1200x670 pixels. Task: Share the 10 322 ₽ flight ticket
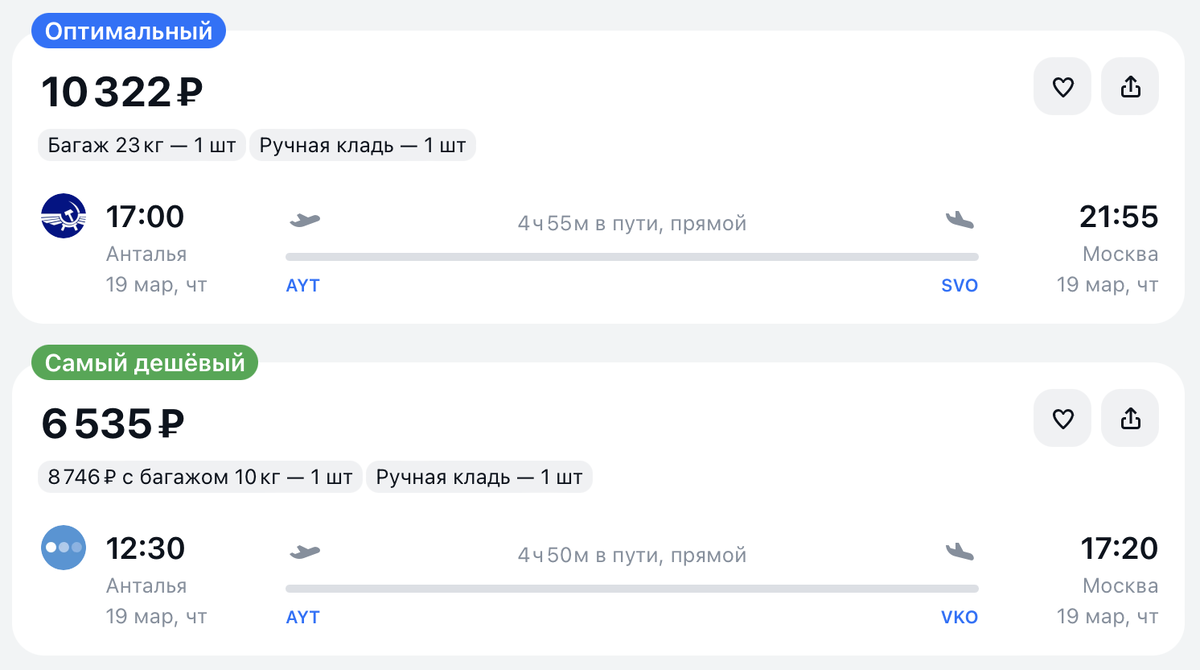pyautogui.click(x=1130, y=87)
